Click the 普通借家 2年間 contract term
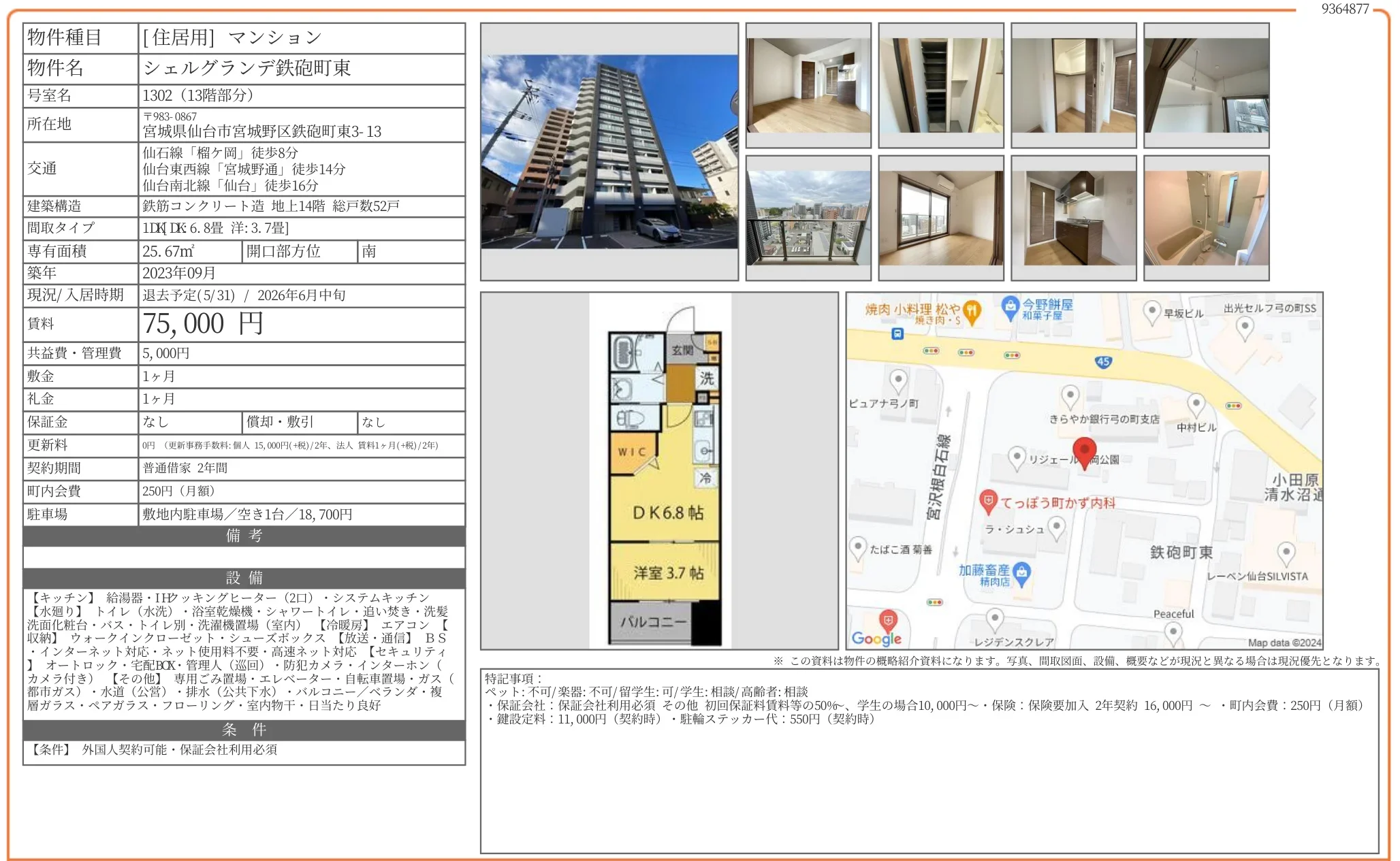This screenshot has height=861, width=1400. (x=185, y=468)
